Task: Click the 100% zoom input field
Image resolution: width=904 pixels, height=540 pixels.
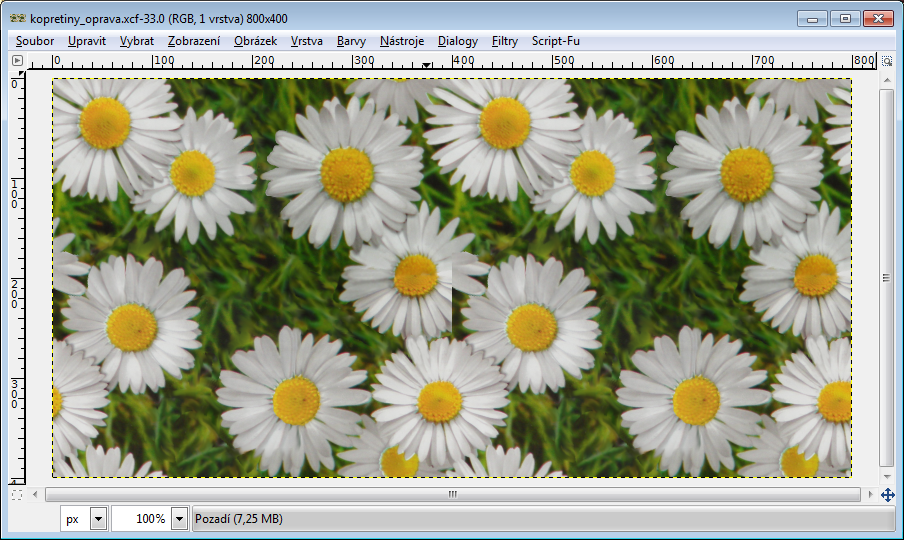Action: [x=142, y=519]
